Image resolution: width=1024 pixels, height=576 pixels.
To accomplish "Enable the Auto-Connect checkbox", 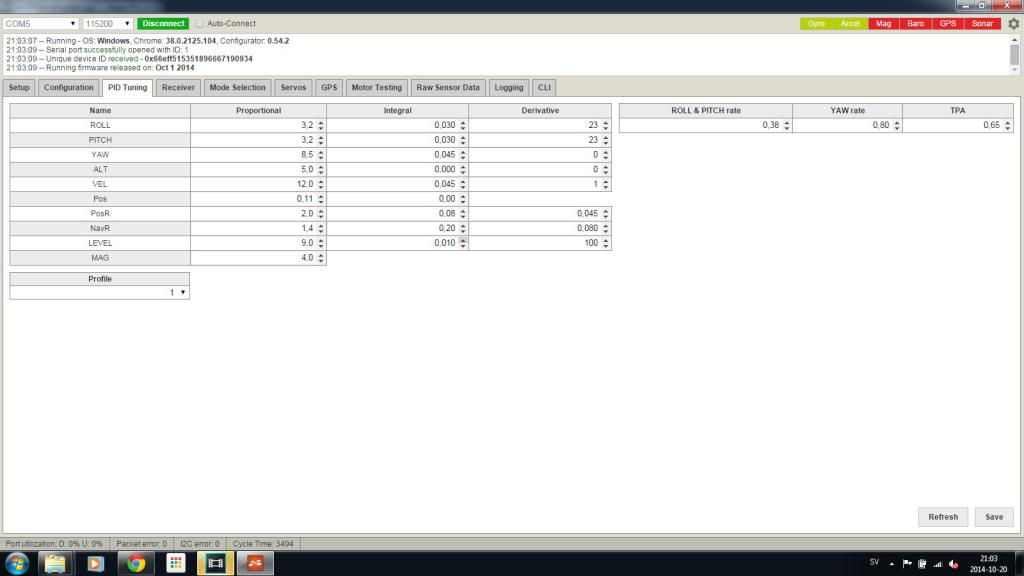I will pos(200,24).
